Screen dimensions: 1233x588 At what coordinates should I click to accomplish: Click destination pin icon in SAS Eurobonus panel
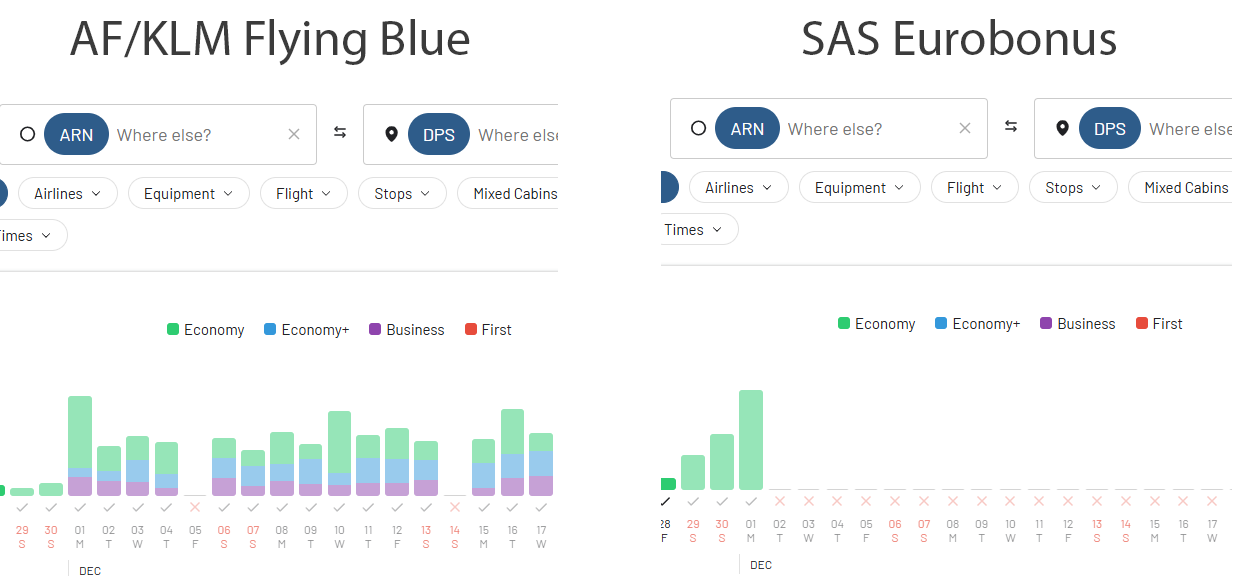click(x=1062, y=128)
